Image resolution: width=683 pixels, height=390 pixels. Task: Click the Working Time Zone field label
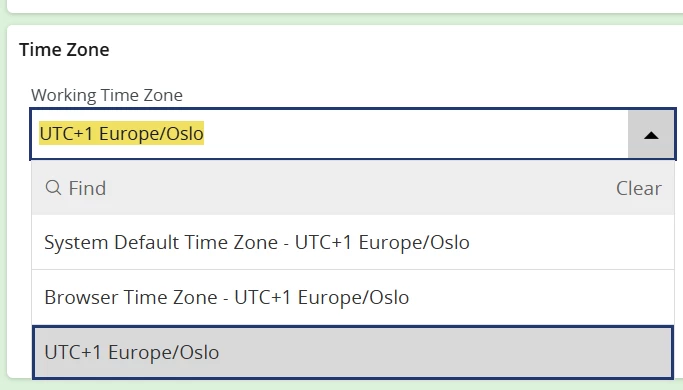pyautogui.click(x=107, y=95)
